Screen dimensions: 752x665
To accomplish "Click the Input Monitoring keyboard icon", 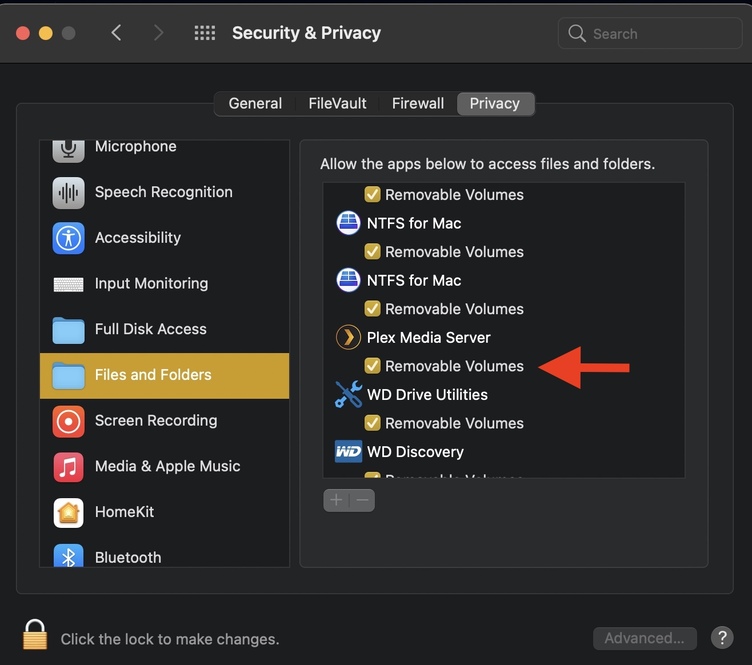I will coord(68,284).
